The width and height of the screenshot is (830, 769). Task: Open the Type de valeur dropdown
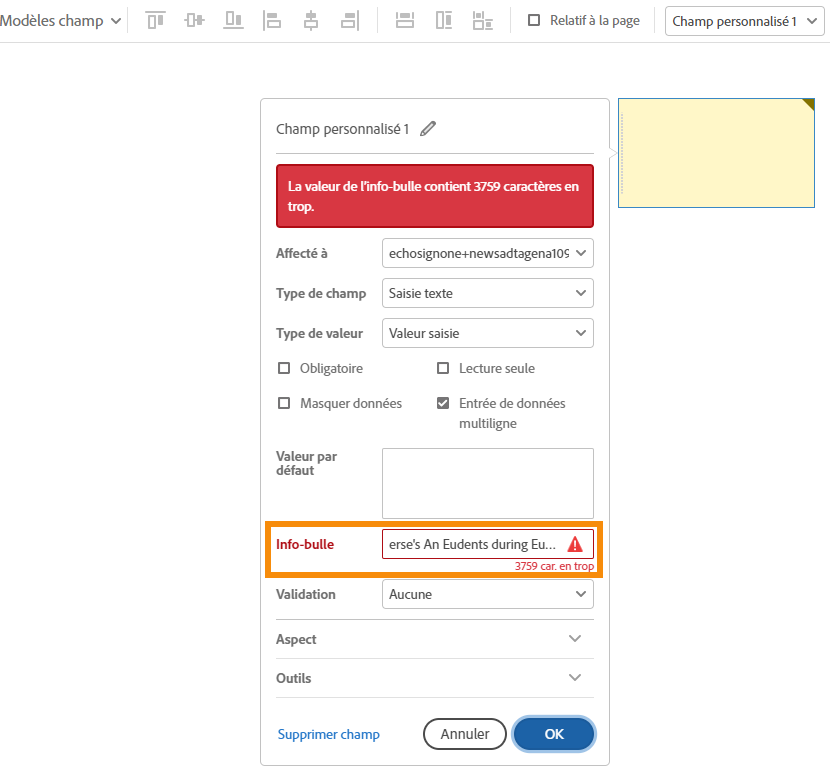tap(488, 333)
